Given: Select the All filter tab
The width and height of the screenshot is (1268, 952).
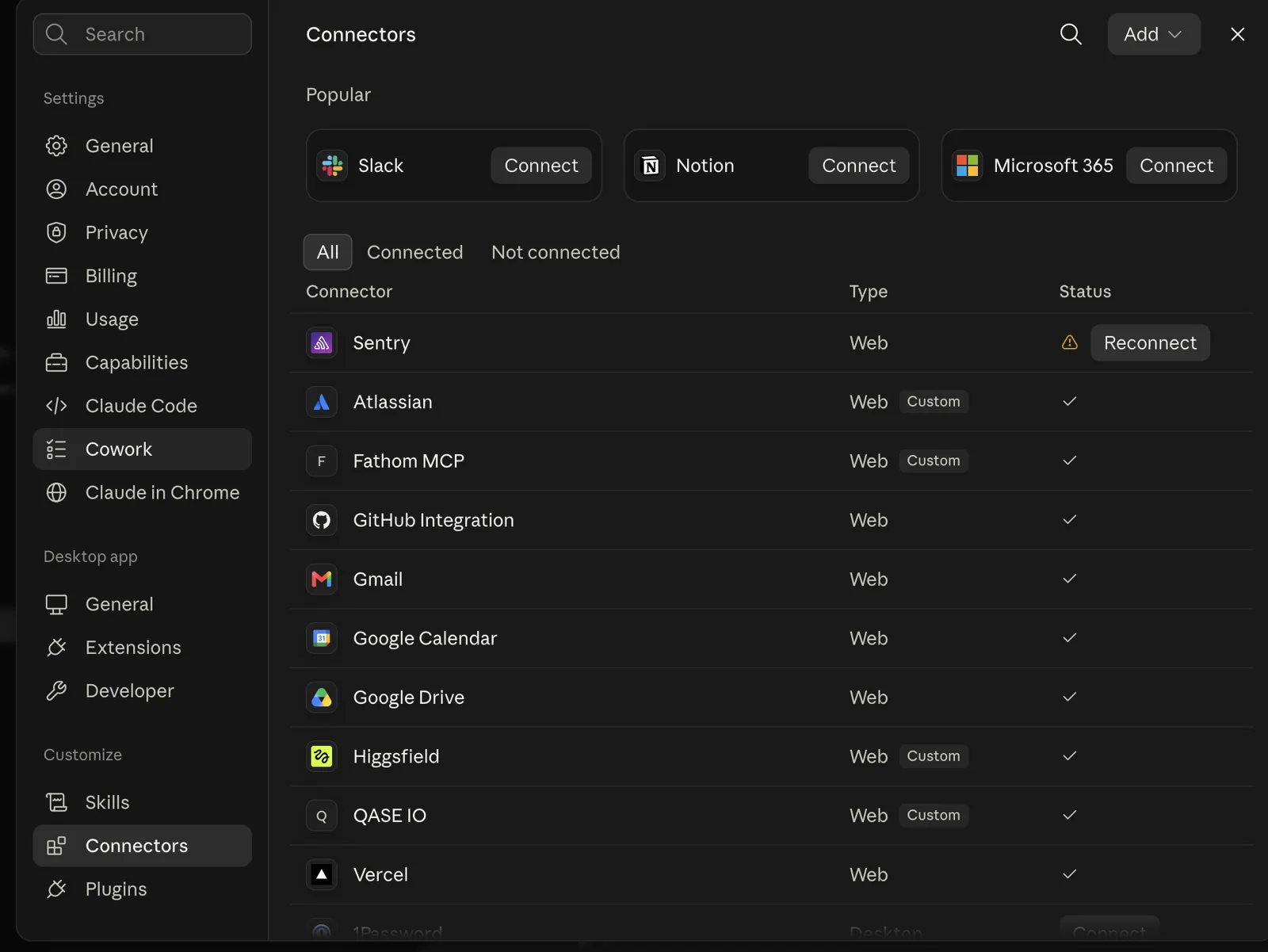Looking at the screenshot, I should click(x=327, y=252).
